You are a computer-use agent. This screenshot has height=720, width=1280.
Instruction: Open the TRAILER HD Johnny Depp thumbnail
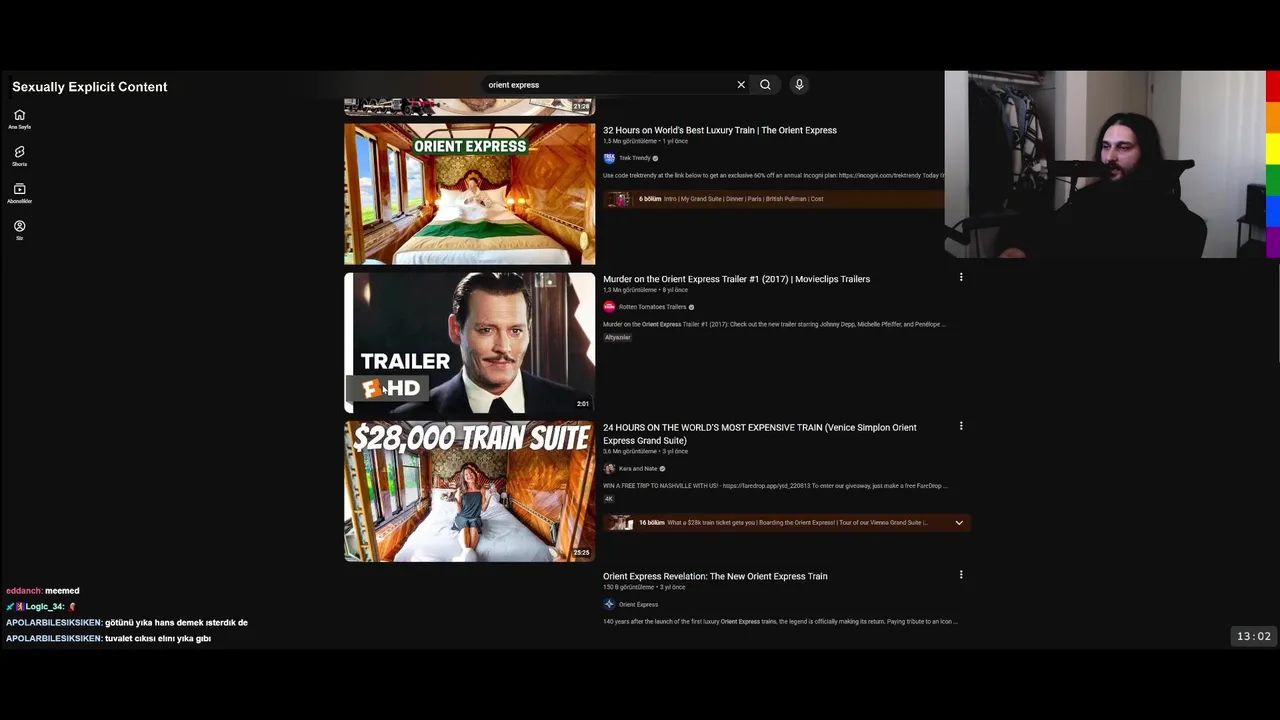[469, 342]
